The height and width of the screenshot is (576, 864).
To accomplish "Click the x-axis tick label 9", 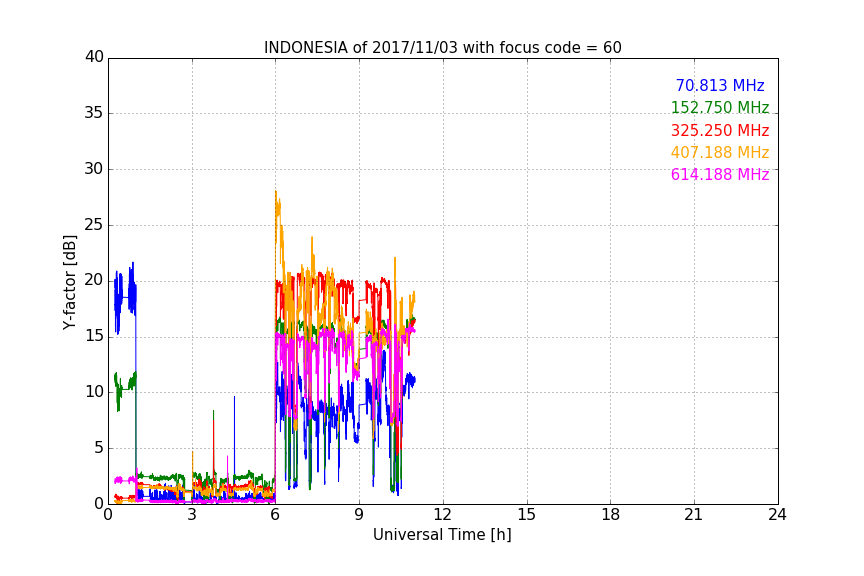I will coord(359,515).
